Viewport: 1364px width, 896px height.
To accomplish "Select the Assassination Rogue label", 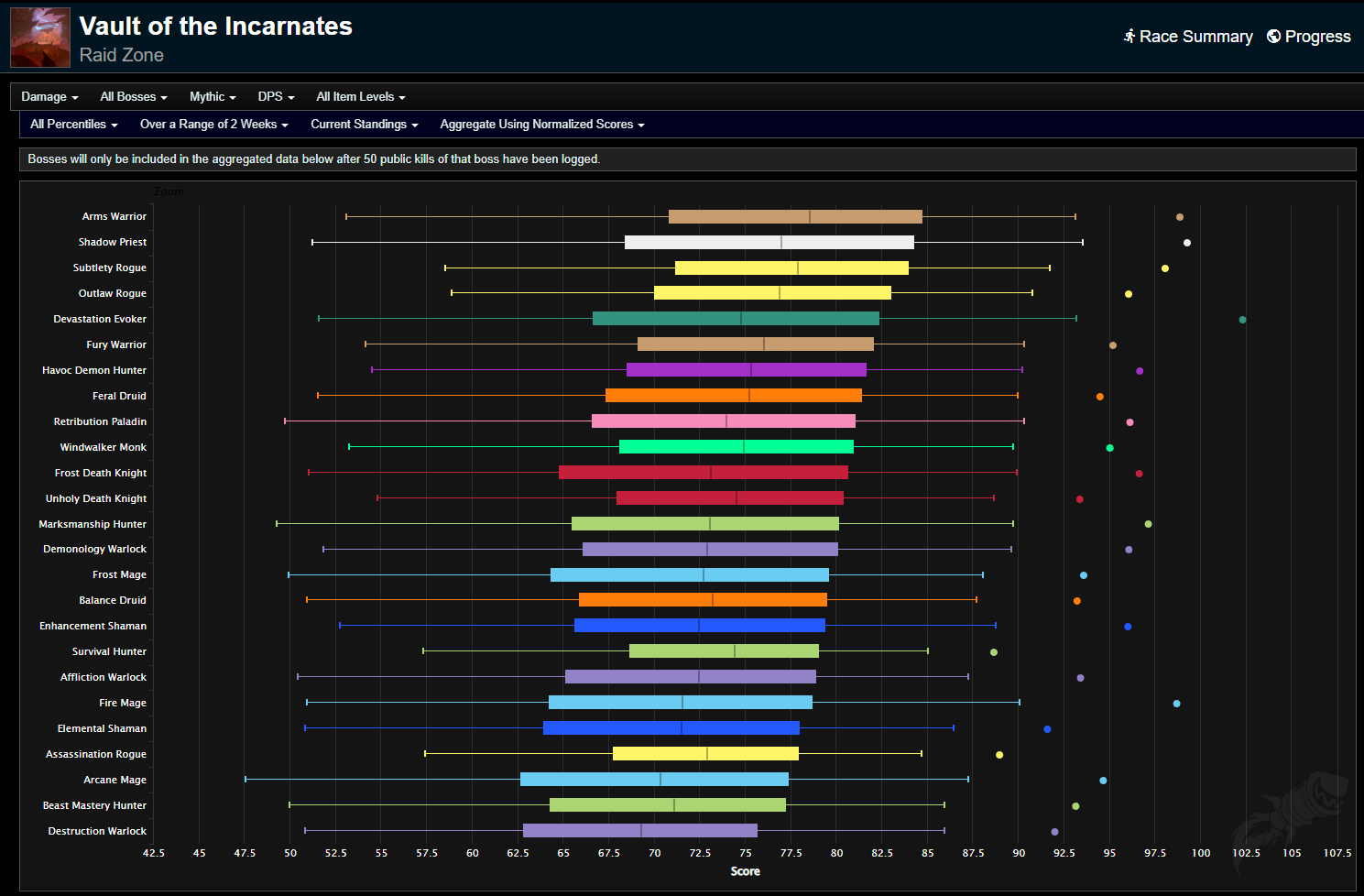I will click(x=96, y=754).
